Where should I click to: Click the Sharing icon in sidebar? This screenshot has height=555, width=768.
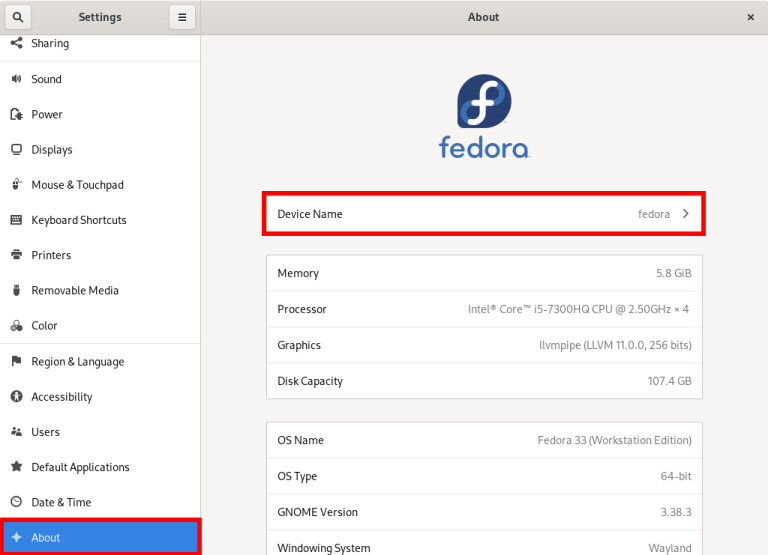[16, 44]
